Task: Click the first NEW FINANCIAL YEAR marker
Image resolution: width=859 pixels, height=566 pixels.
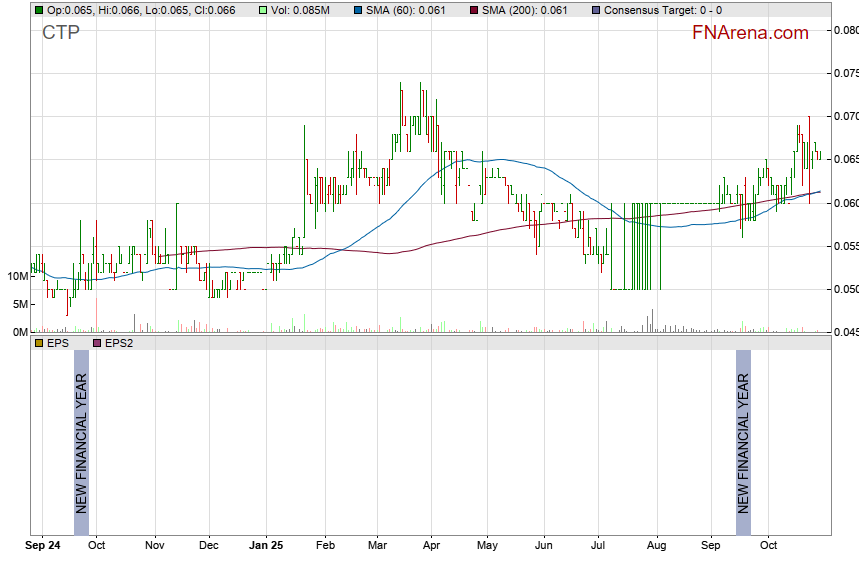Action: point(82,443)
